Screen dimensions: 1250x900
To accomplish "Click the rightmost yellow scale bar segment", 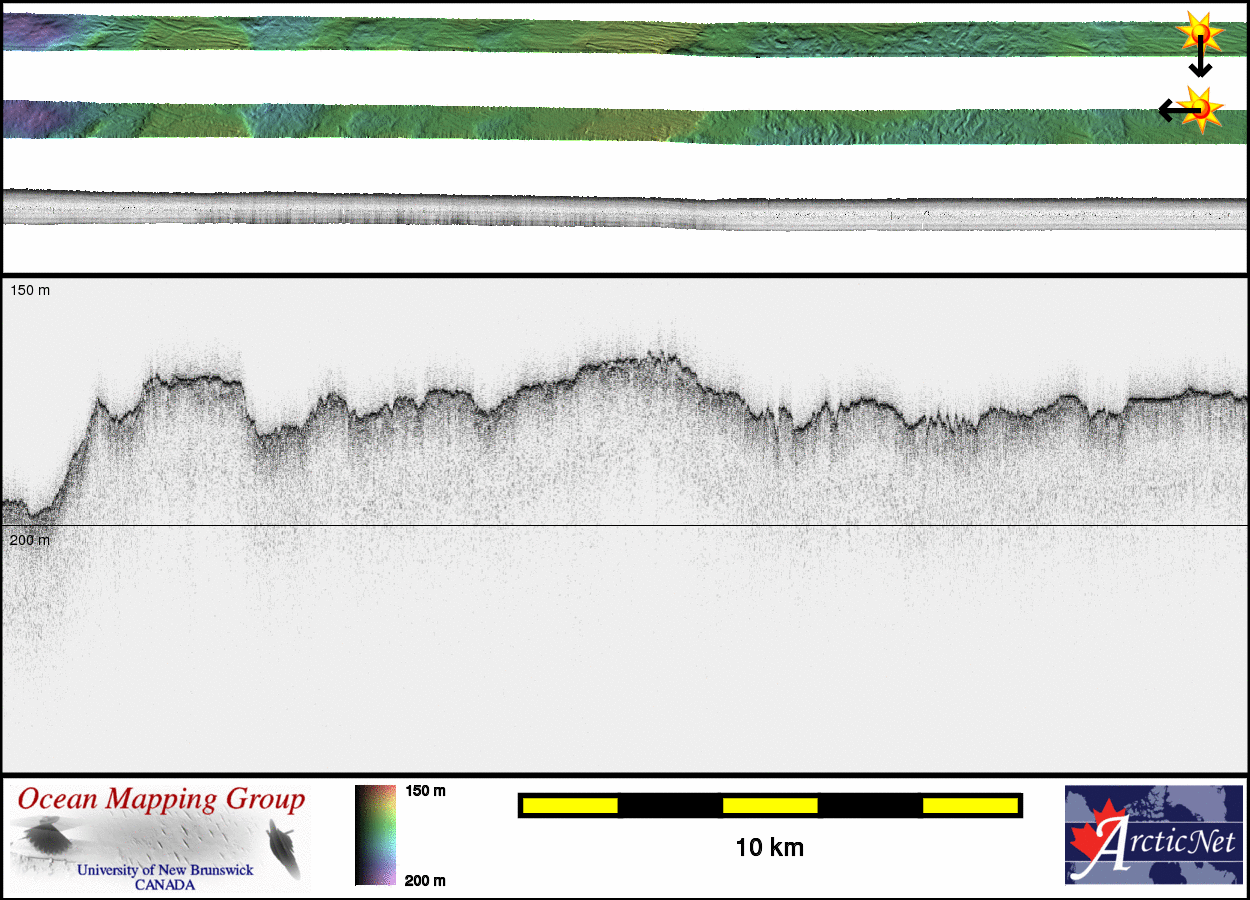I will 969,805.
